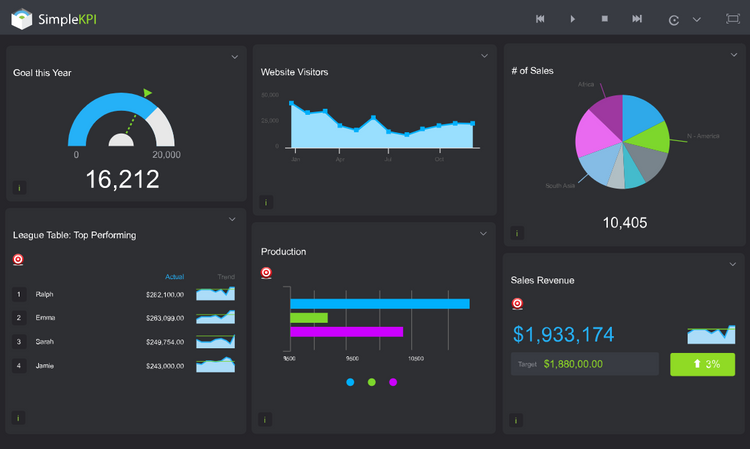
Task: Click Sarah's trend sparkline
Action: [x=215, y=341]
